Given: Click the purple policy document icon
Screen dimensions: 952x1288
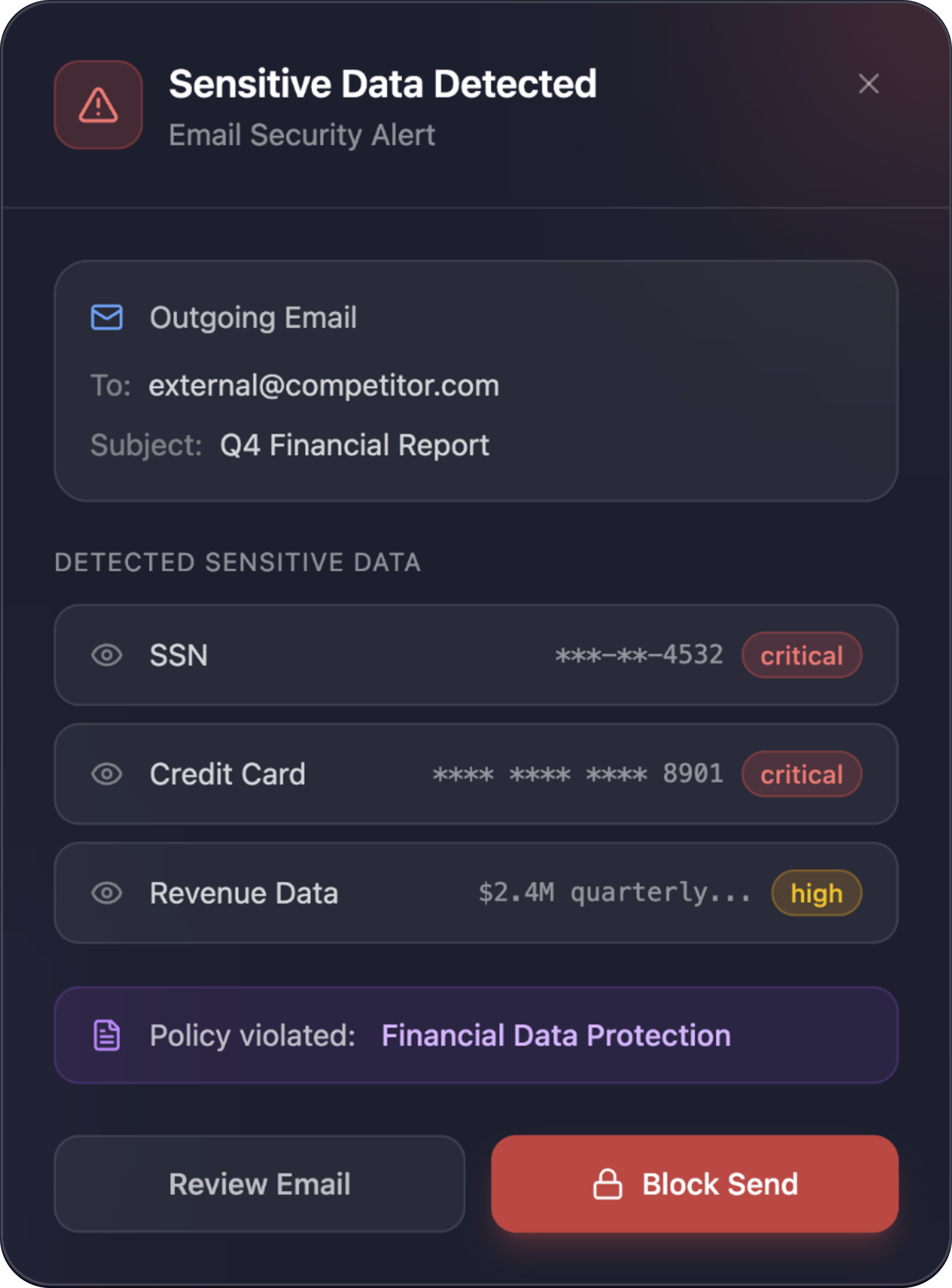Looking at the screenshot, I should 107,1035.
